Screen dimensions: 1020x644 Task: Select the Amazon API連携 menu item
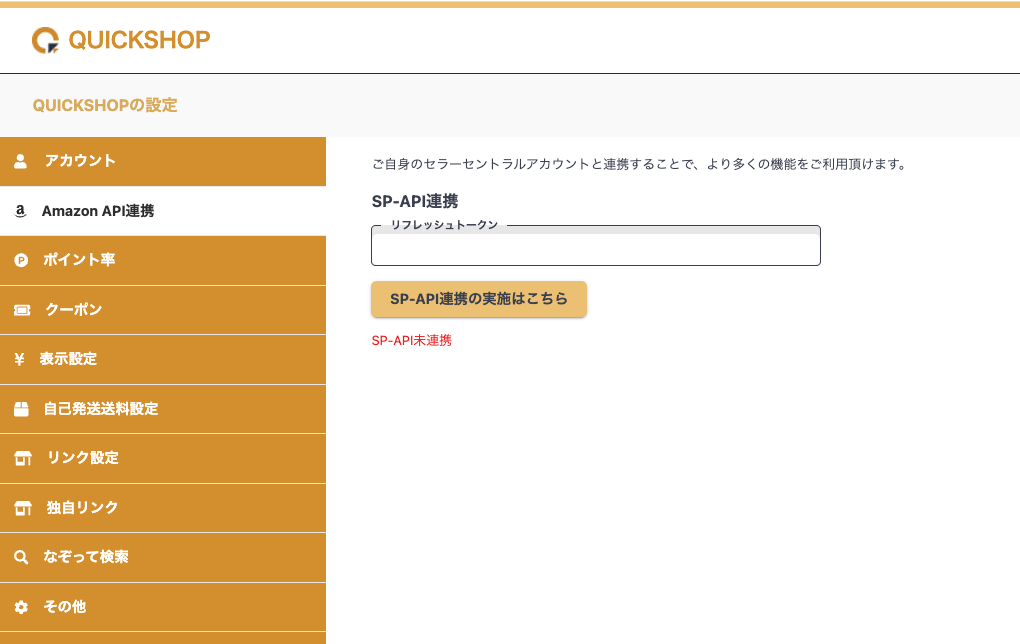pyautogui.click(x=98, y=211)
